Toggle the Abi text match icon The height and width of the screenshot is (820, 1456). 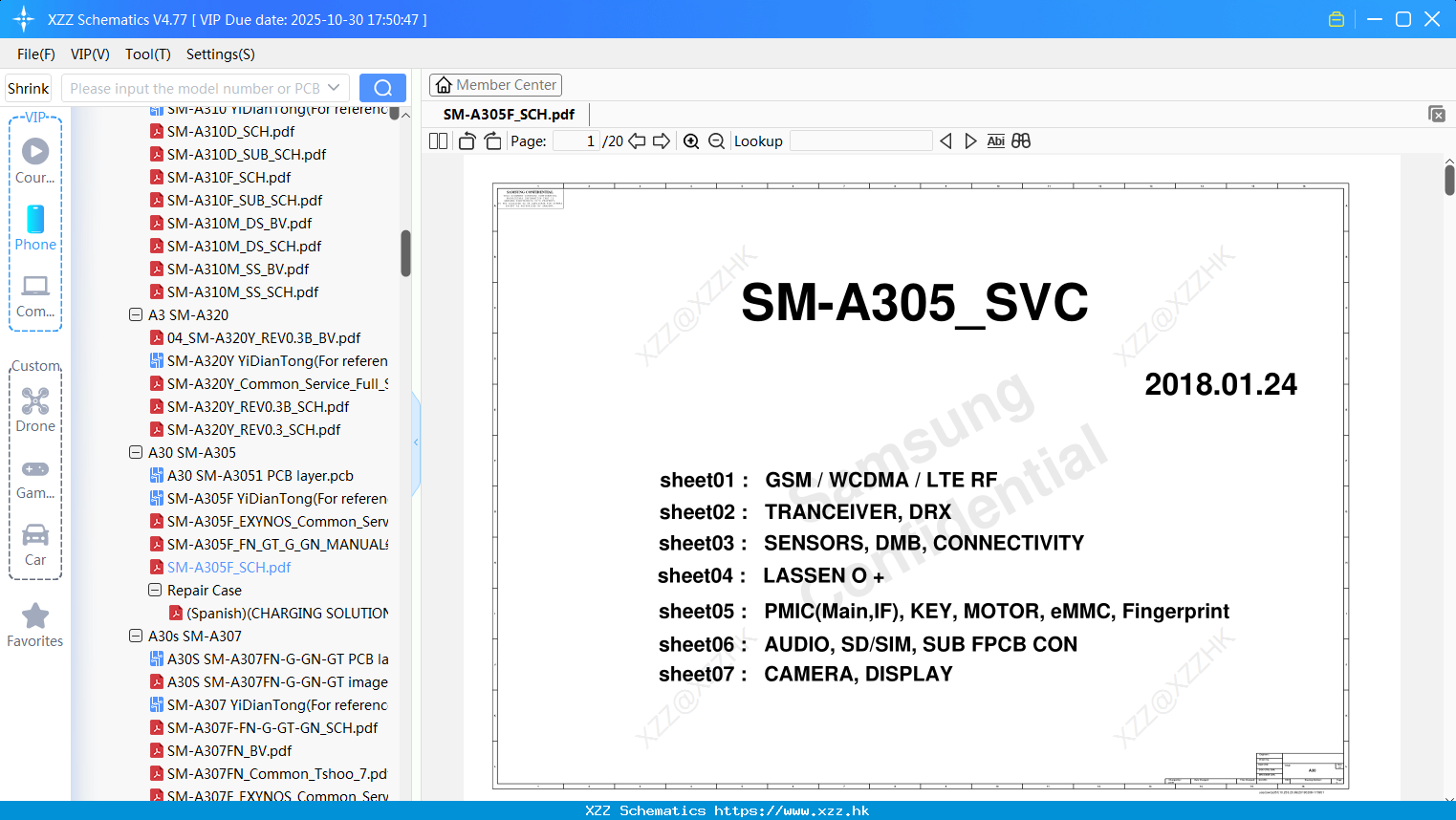(x=995, y=141)
